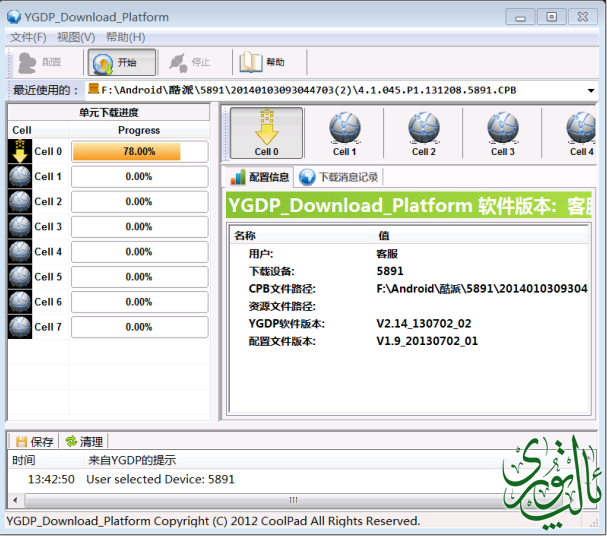Select the CPB文件路径: row
This screenshot has width=607, height=536.
pos(409,289)
